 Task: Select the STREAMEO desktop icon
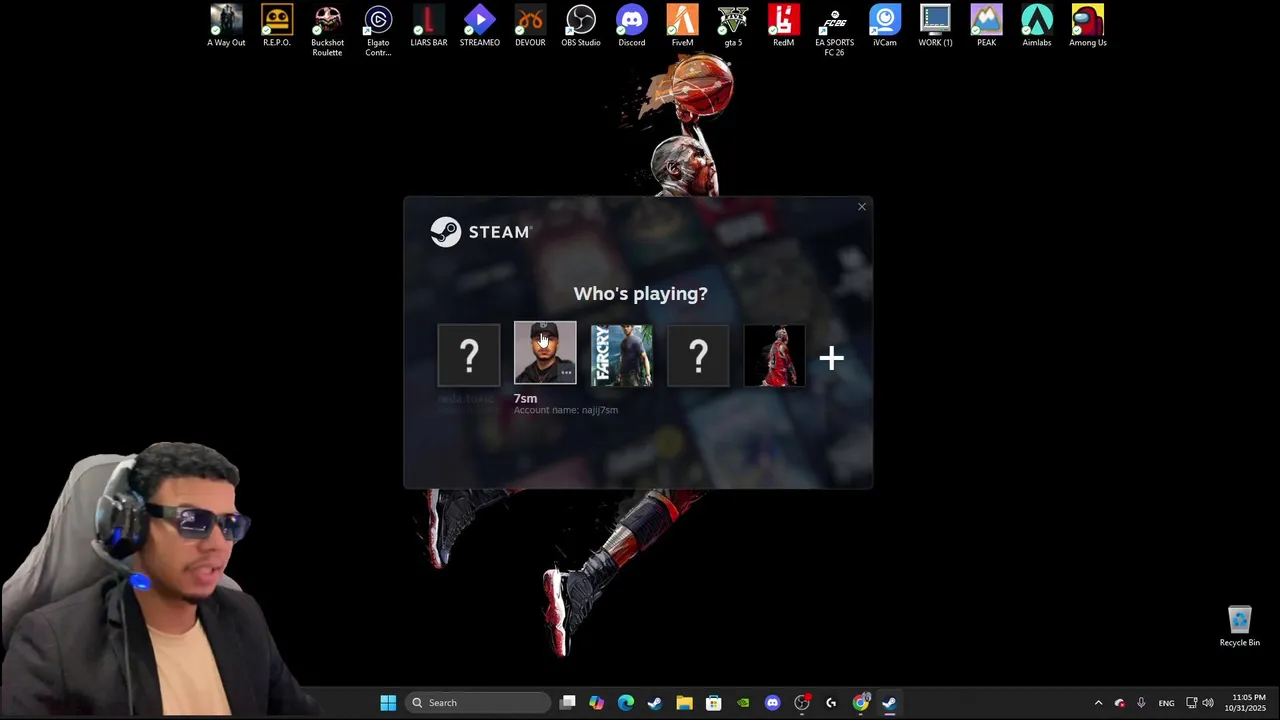pos(480,27)
